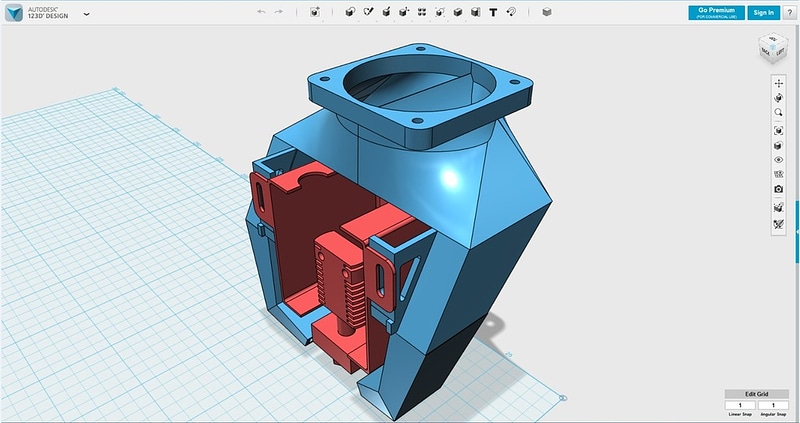Open the Linear Snap value dropdown
Image resolution: width=800 pixels, height=423 pixels.
tap(740, 405)
